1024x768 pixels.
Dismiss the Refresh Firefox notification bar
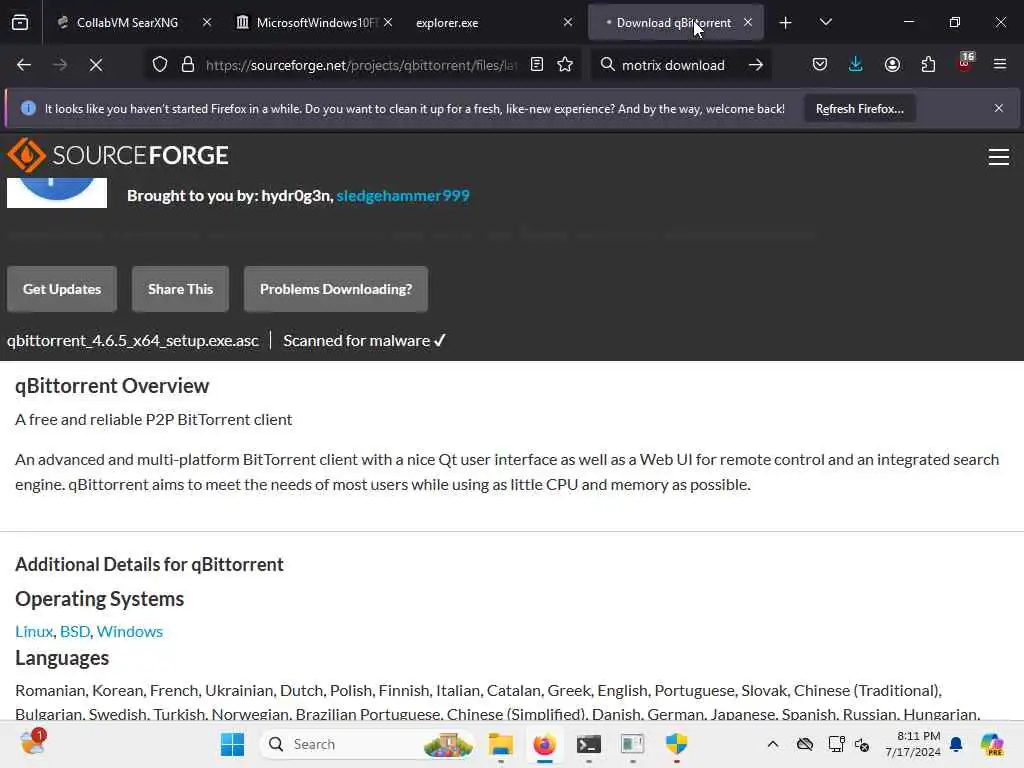999,108
